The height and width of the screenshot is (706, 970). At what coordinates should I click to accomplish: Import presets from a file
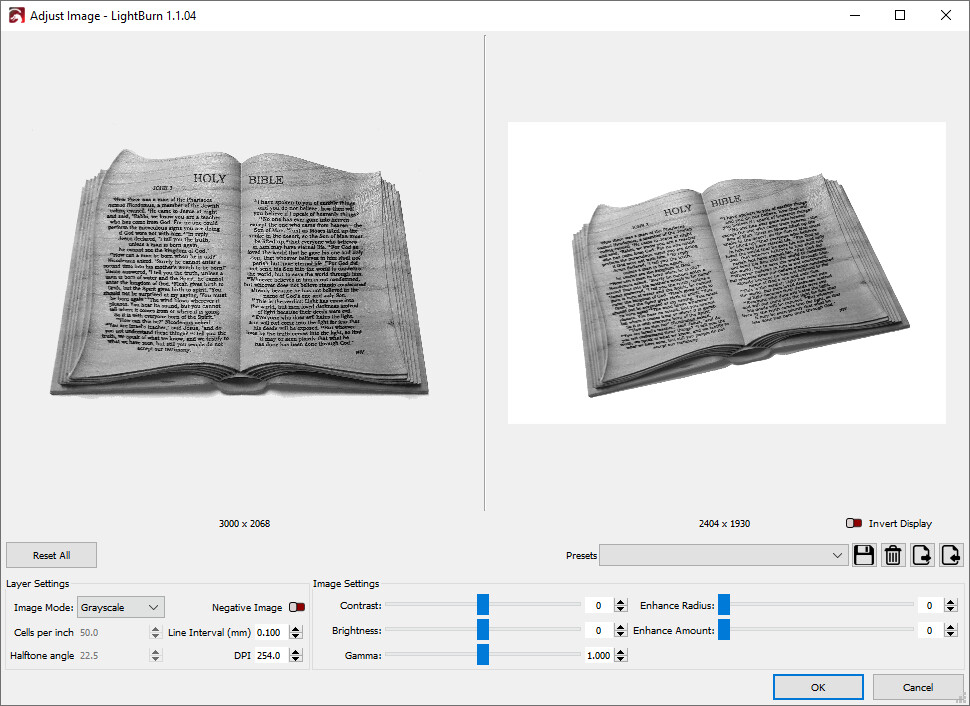coord(951,555)
